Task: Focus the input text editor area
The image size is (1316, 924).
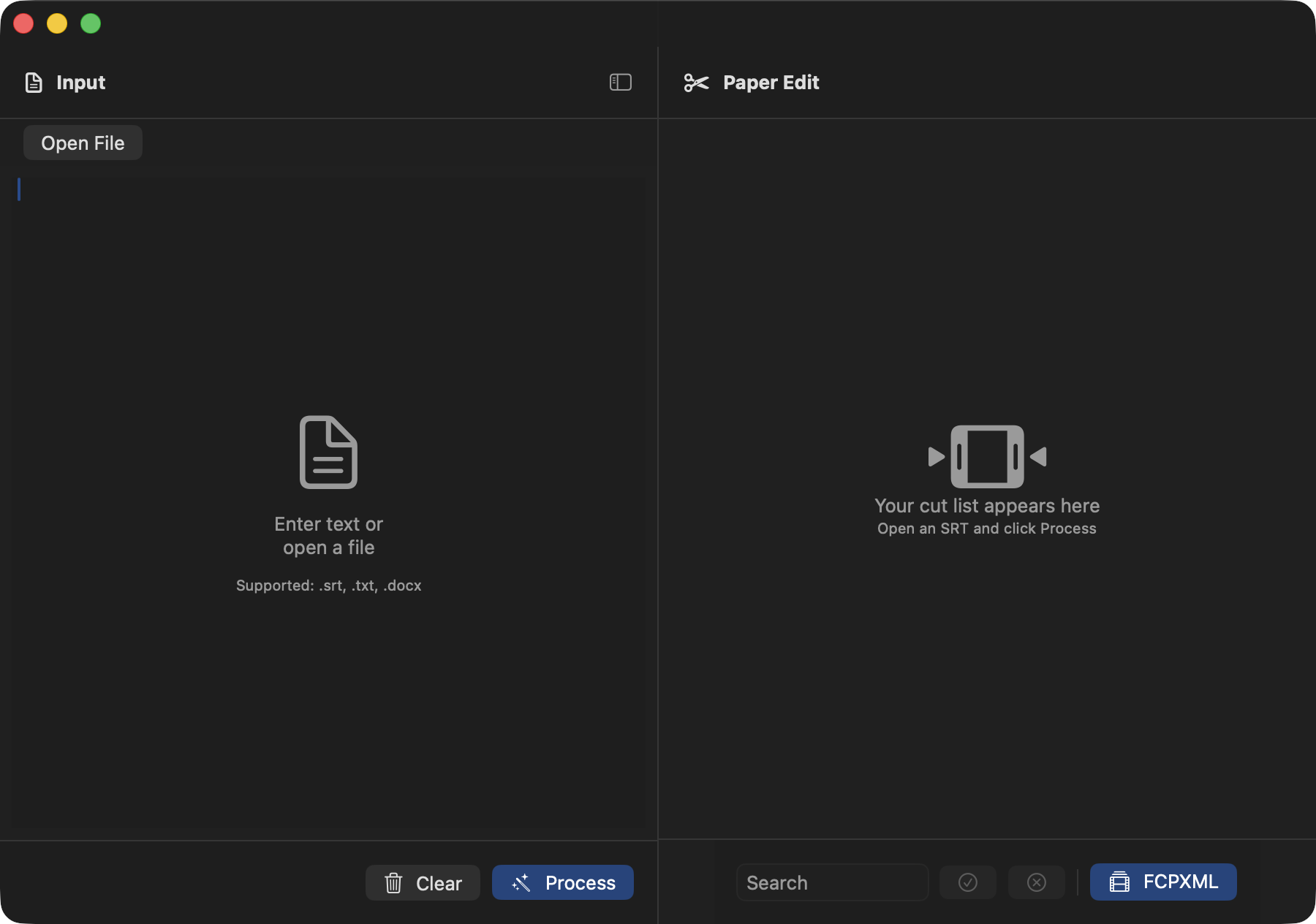Action: pyautogui.click(x=329, y=292)
